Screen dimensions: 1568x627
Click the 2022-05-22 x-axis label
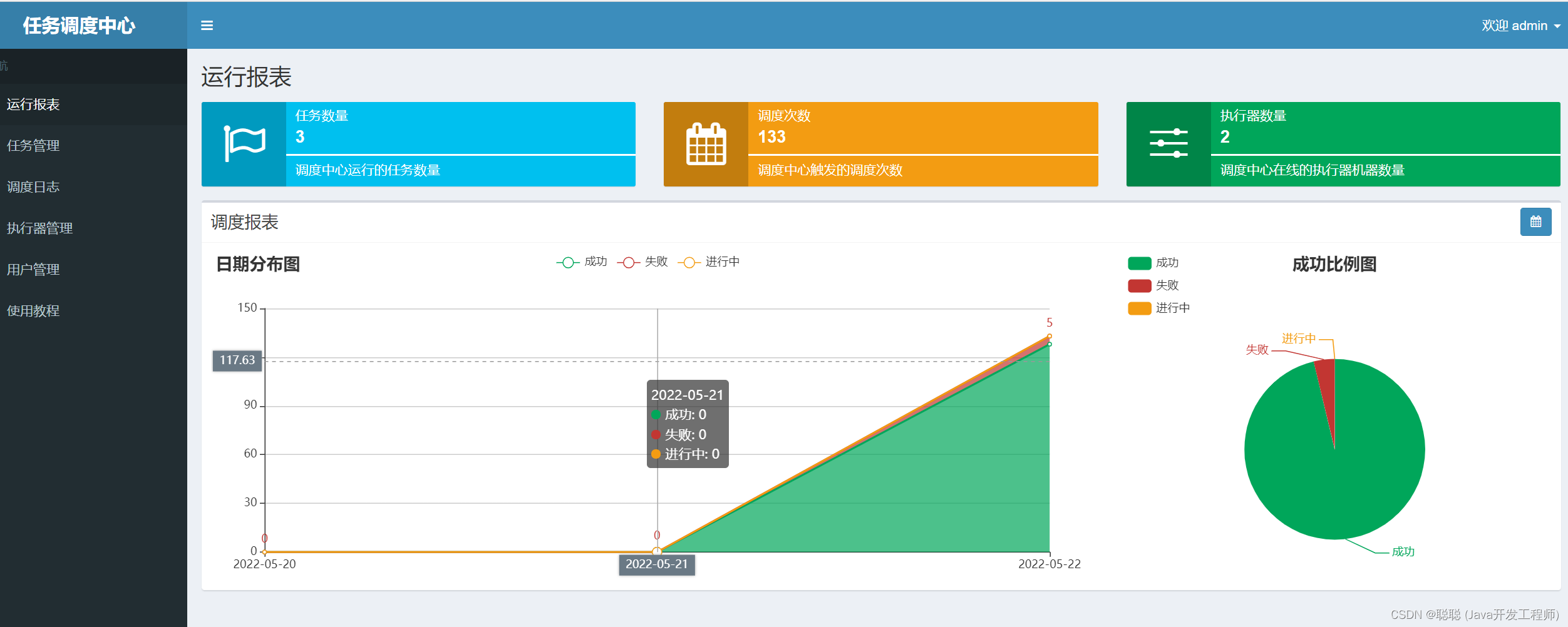tap(1050, 564)
